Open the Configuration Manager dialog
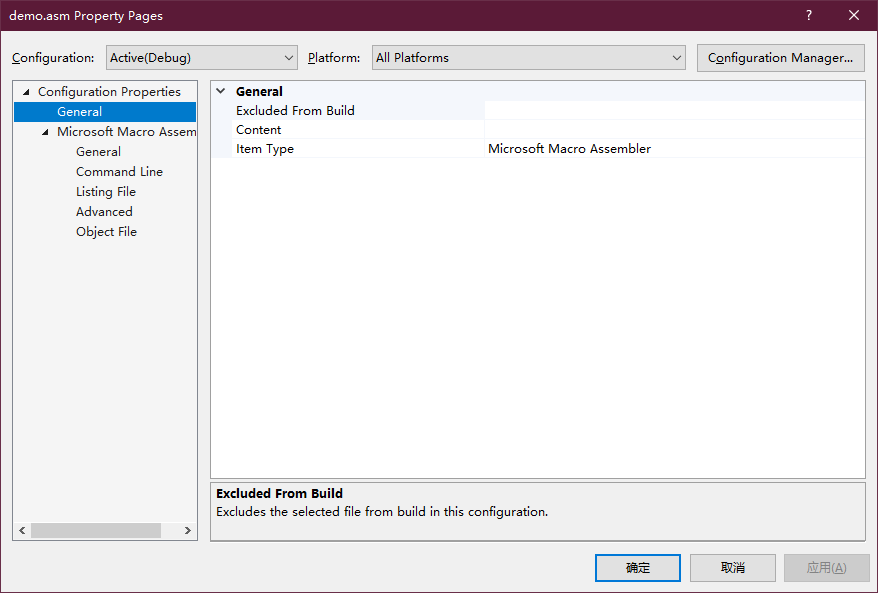This screenshot has width=878, height=593. 780,57
